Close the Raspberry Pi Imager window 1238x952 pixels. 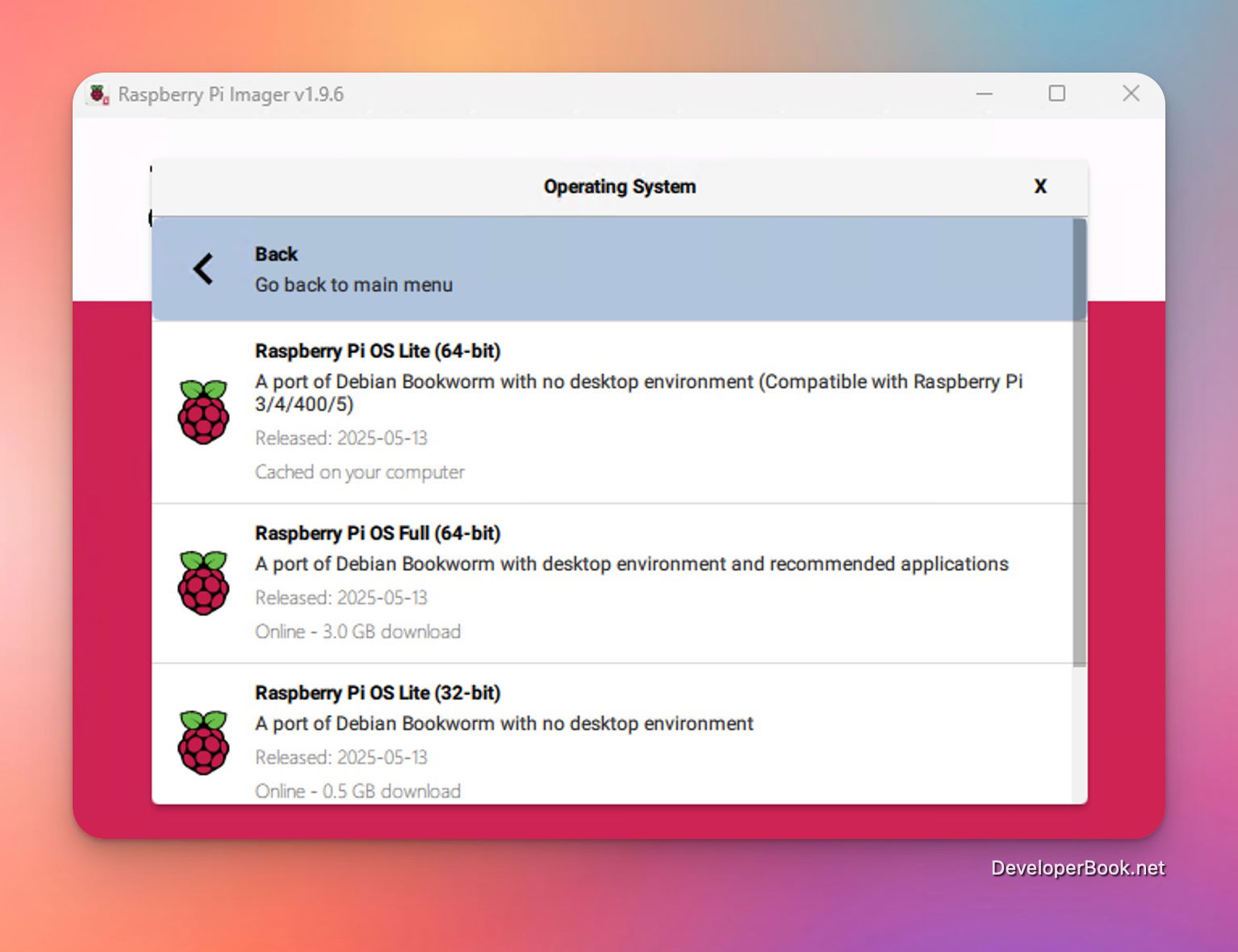(x=1131, y=94)
